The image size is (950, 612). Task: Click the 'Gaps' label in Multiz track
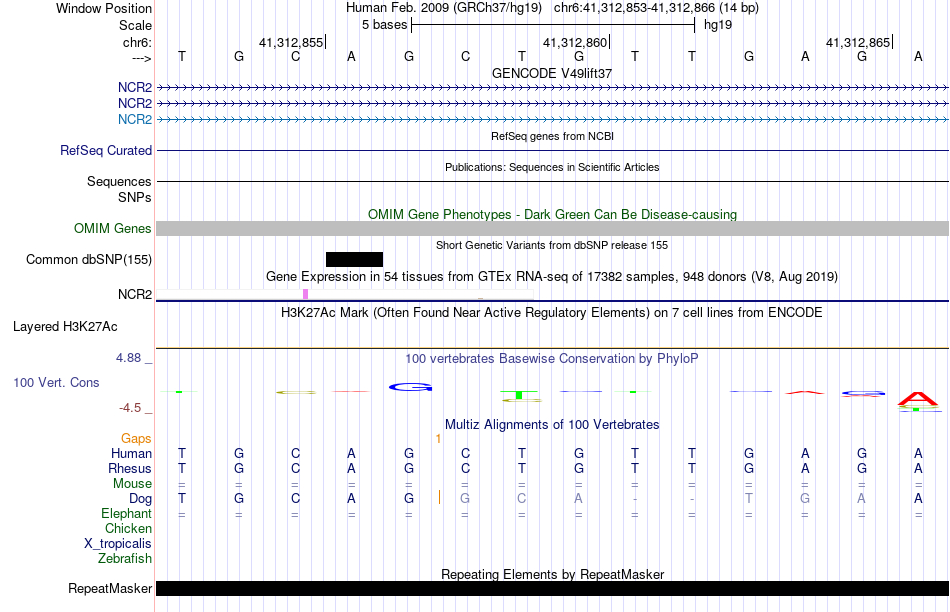[x=136, y=438]
